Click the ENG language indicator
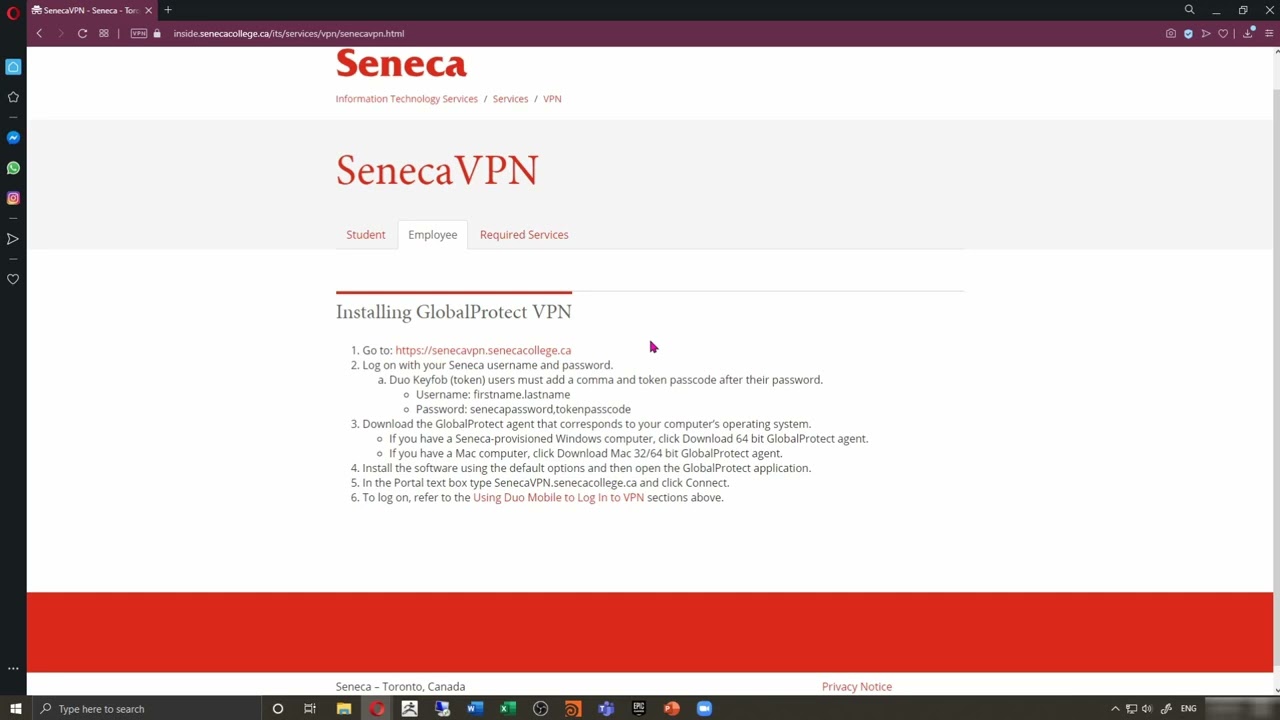The image size is (1280, 720). (1188, 709)
